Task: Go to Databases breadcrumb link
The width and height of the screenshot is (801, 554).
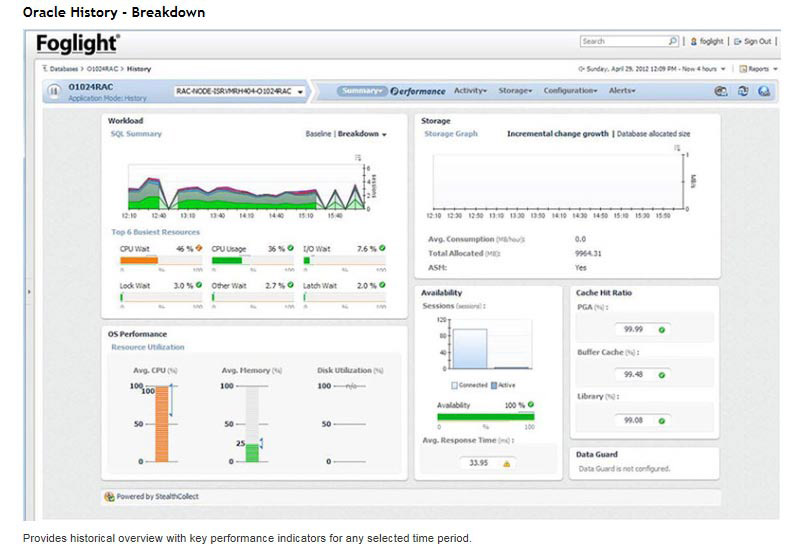Action: (x=64, y=68)
